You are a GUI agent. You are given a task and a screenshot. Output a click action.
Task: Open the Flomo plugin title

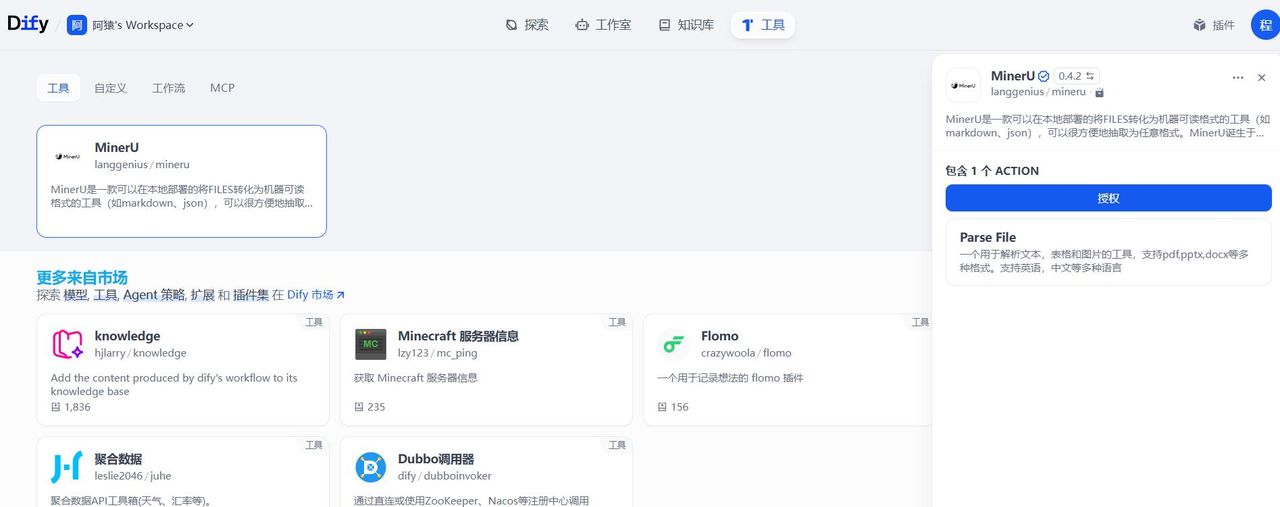pos(720,336)
